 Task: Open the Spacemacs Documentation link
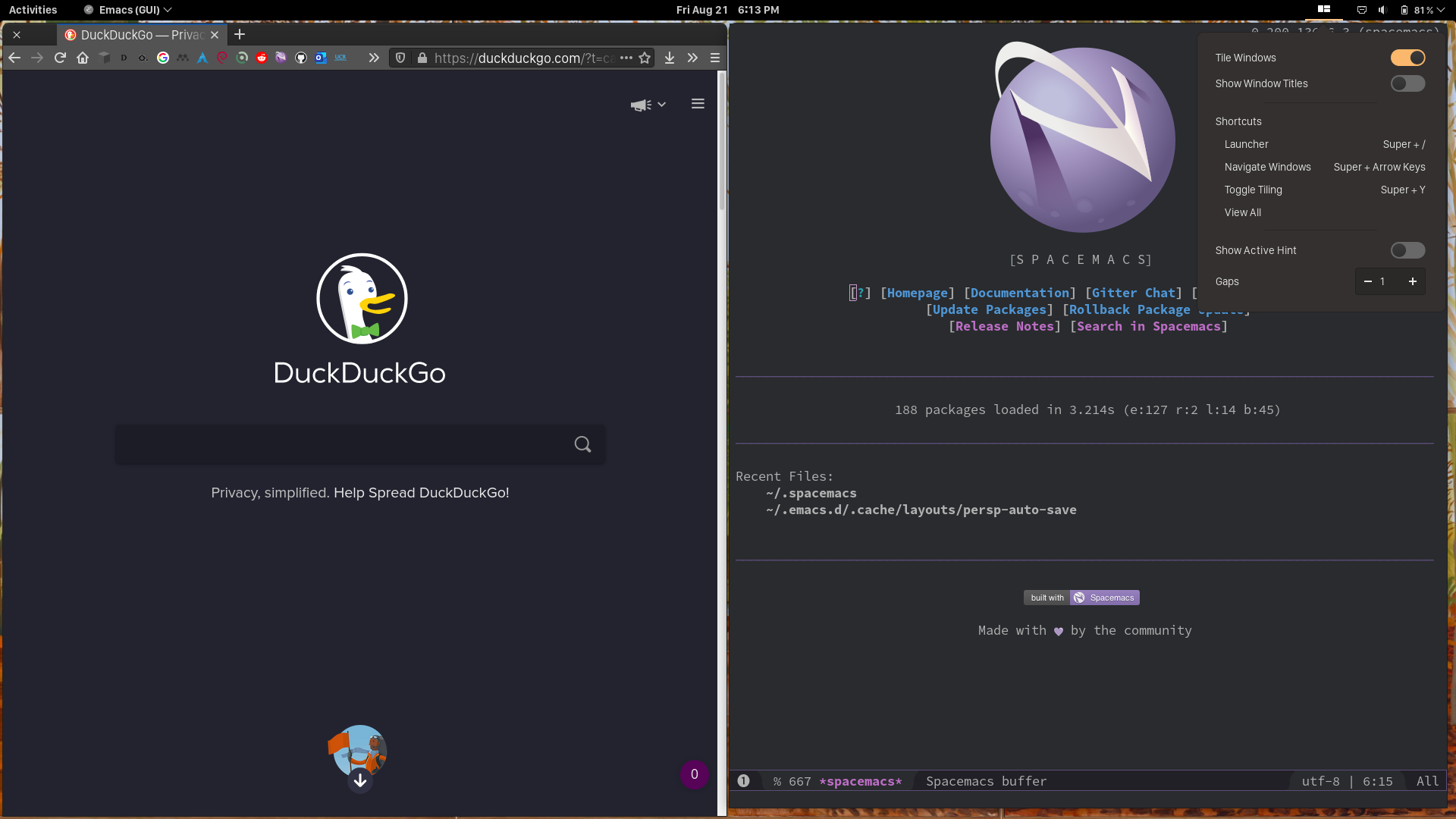(1018, 293)
